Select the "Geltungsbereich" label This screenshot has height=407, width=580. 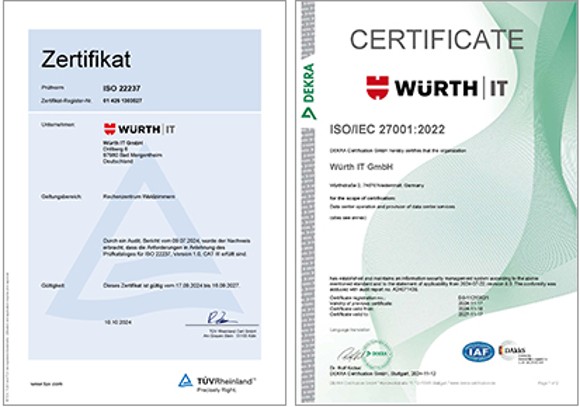(x=61, y=196)
